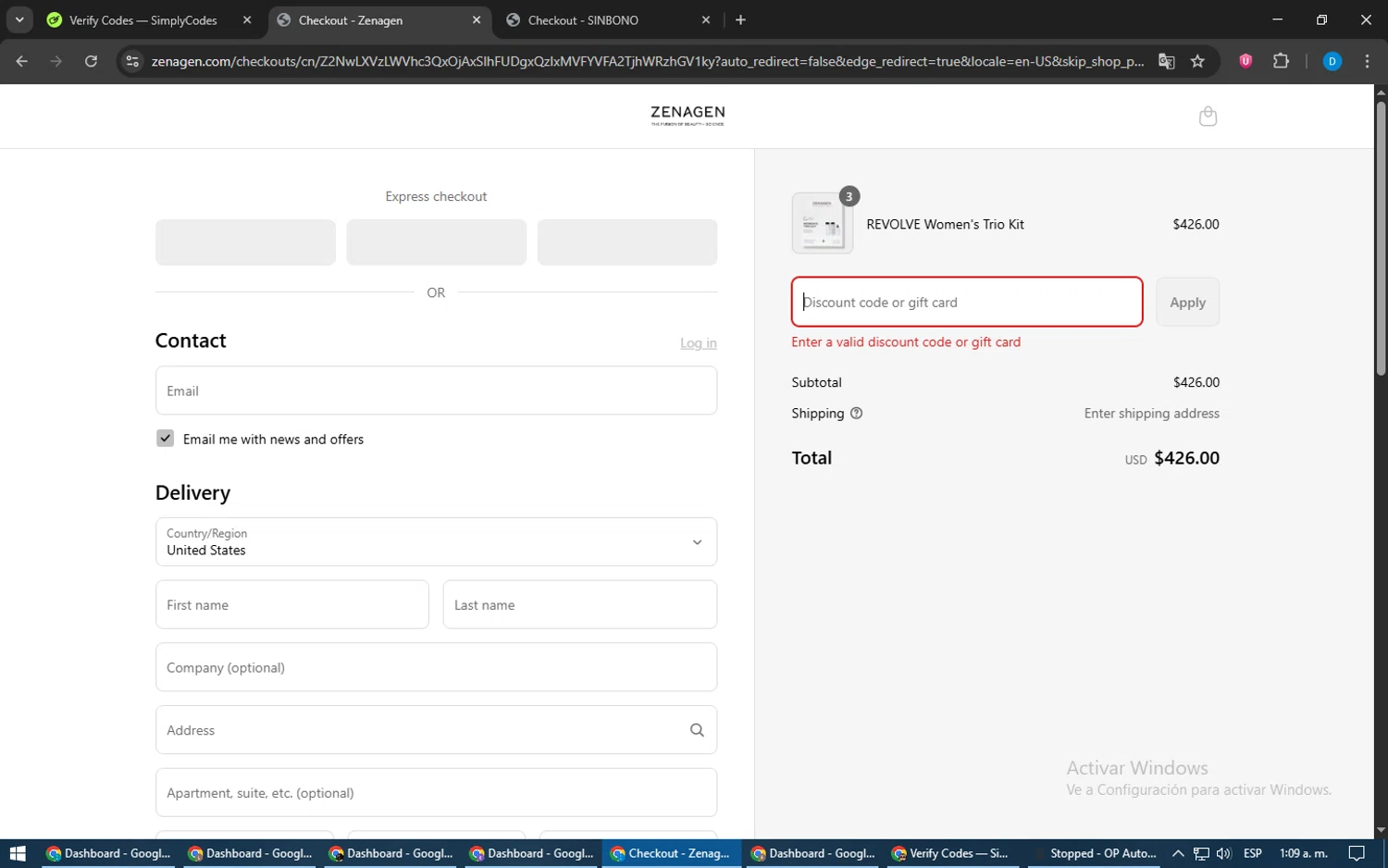Switch to Verify Codes — SimplyCodes tab
Screen dimensions: 1388x868
pyautogui.click(x=142, y=19)
